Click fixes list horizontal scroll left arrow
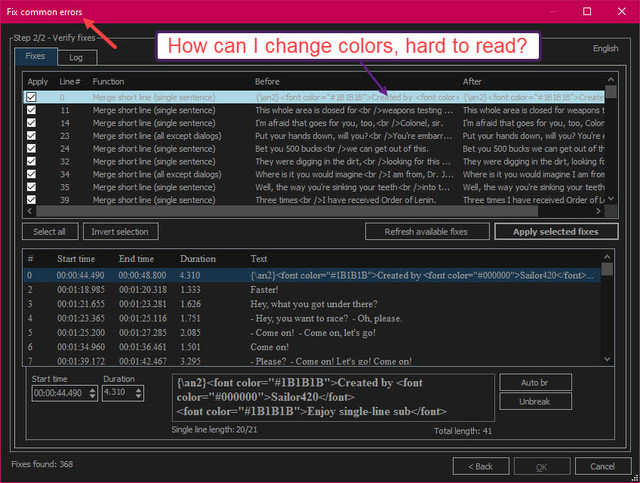Viewport: 640px width, 483px height. (29, 211)
